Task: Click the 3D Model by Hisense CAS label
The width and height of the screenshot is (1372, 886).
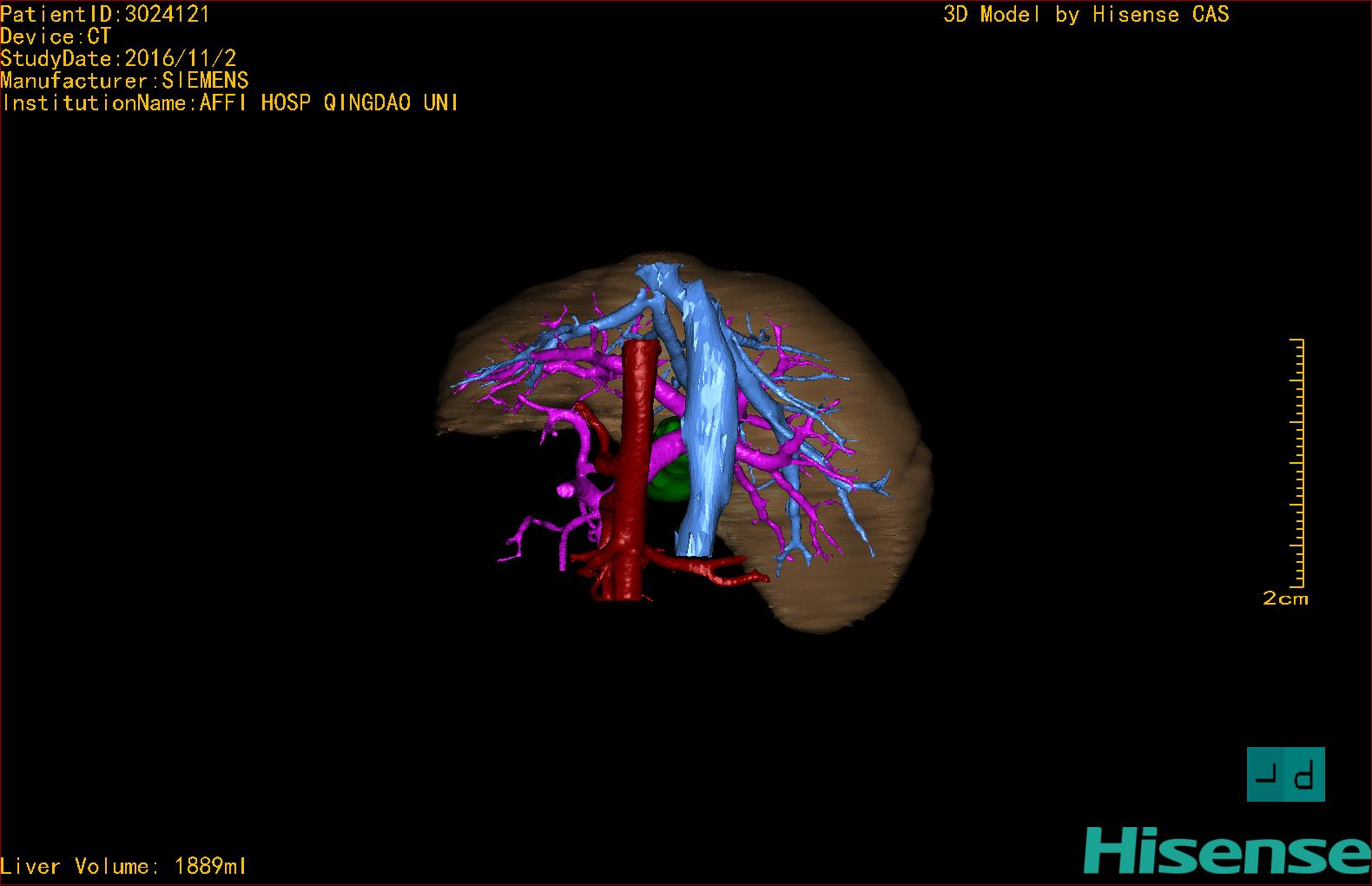Action: coord(1086,14)
